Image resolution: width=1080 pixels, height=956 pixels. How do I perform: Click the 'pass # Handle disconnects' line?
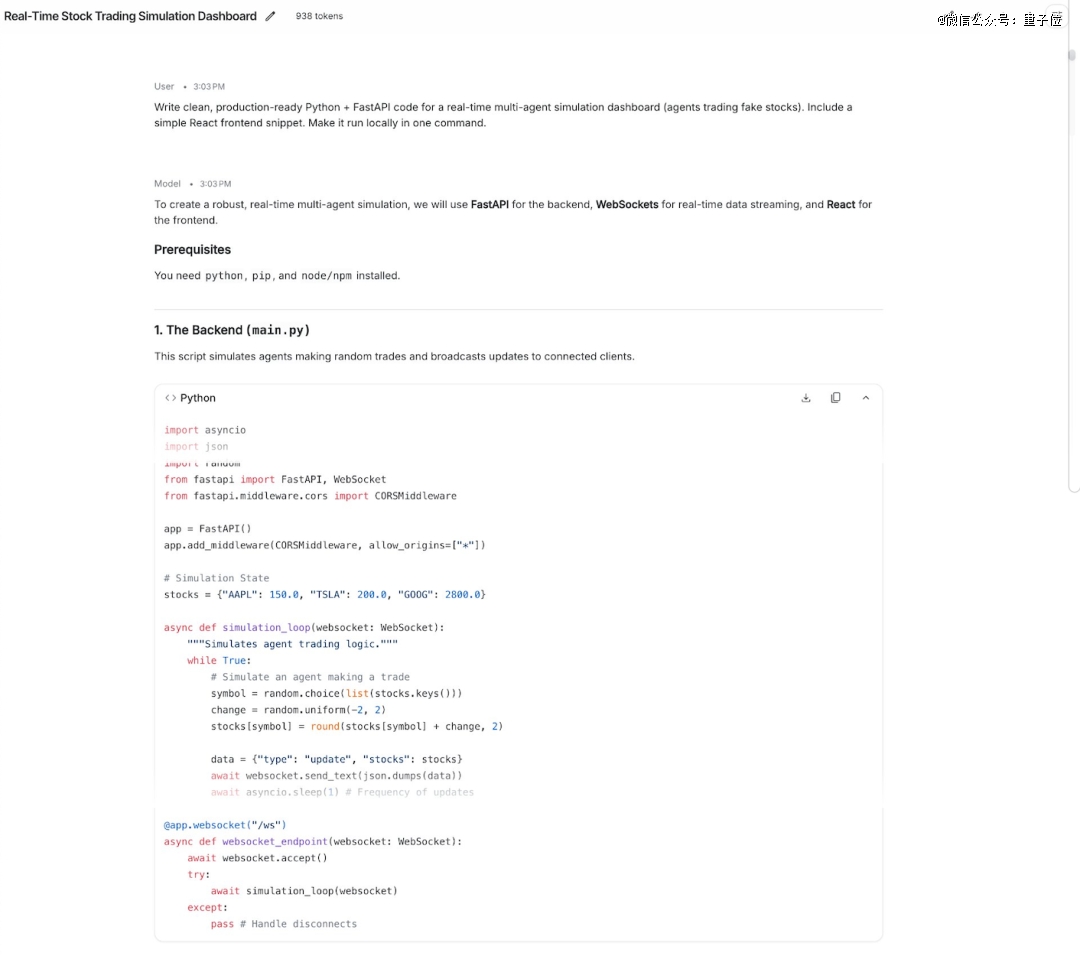click(x=283, y=924)
